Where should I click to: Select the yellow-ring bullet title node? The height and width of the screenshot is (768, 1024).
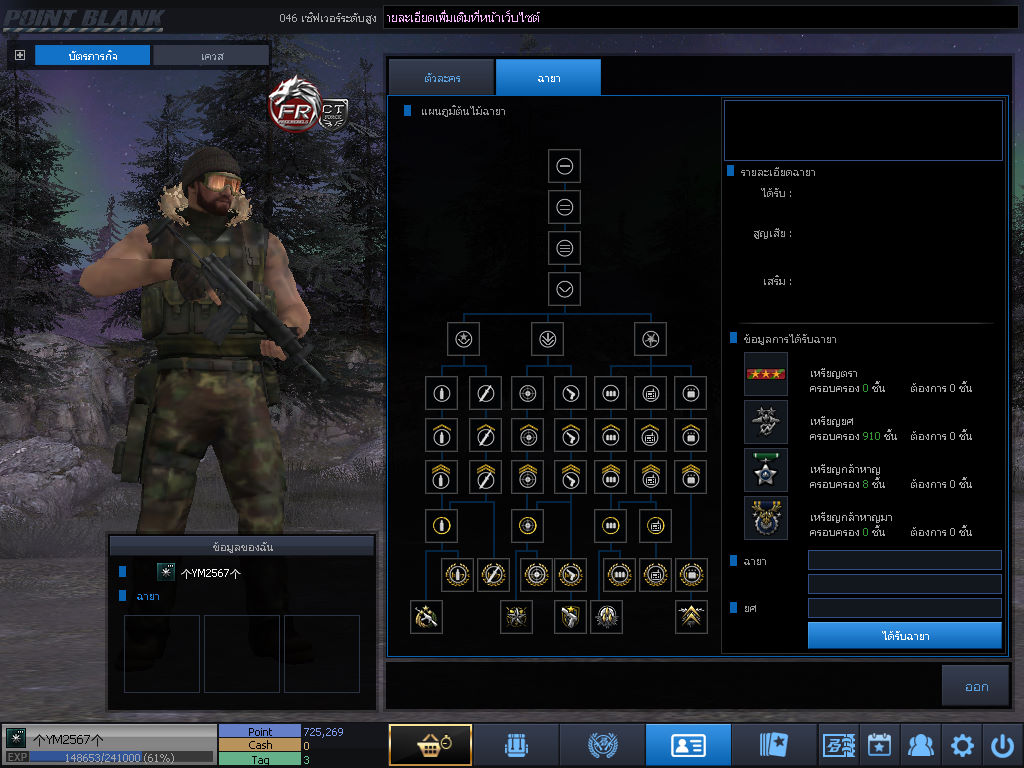pos(441,526)
